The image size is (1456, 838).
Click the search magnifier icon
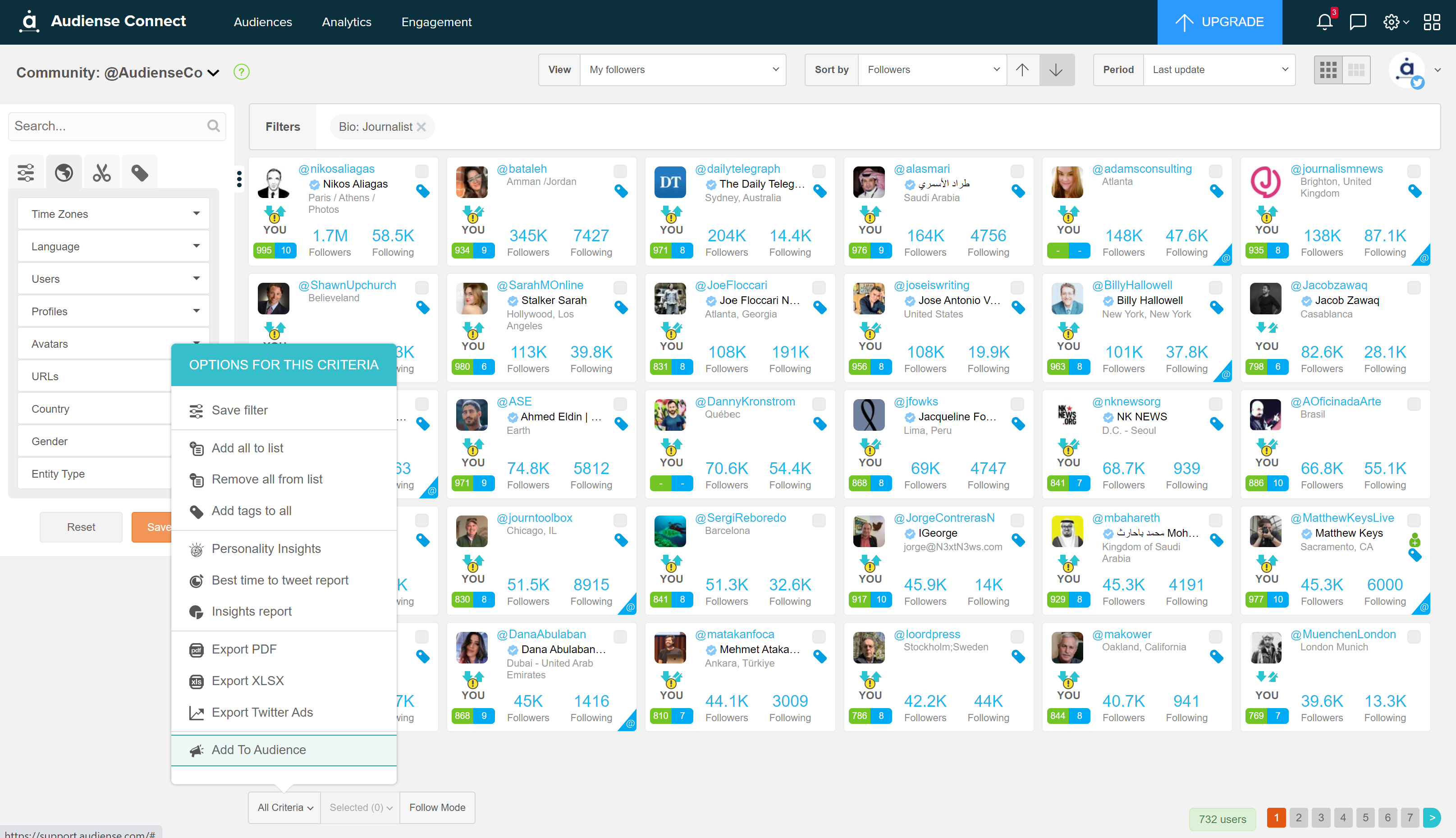(x=213, y=126)
